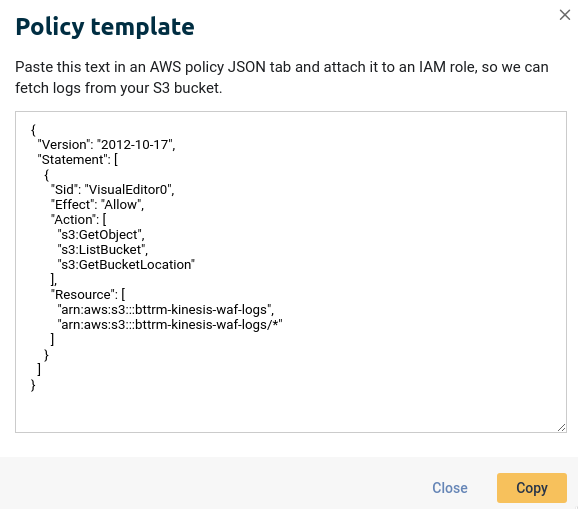Image resolution: width=578 pixels, height=509 pixels.
Task: Click the "Resource": [ line
Action: pyautogui.click(x=88, y=294)
